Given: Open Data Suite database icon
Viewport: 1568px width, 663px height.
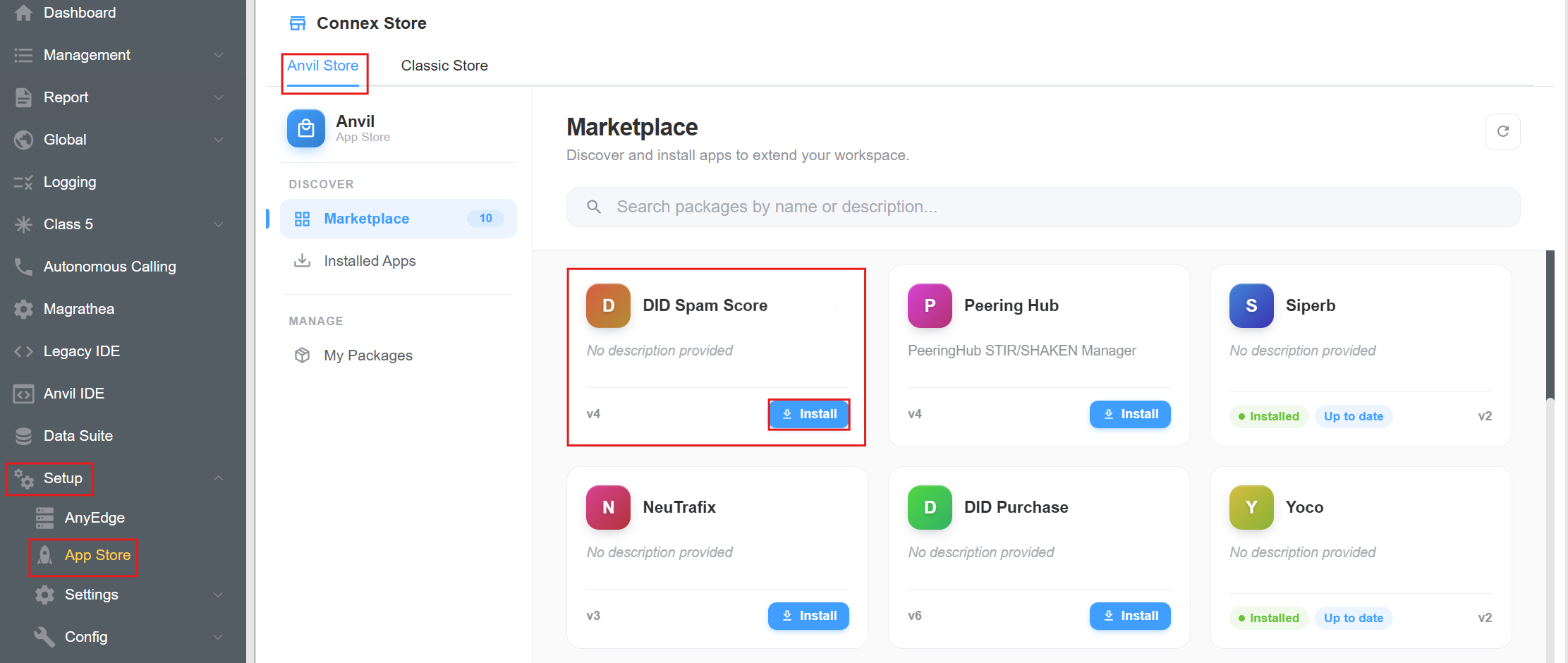Looking at the screenshot, I should (23, 436).
